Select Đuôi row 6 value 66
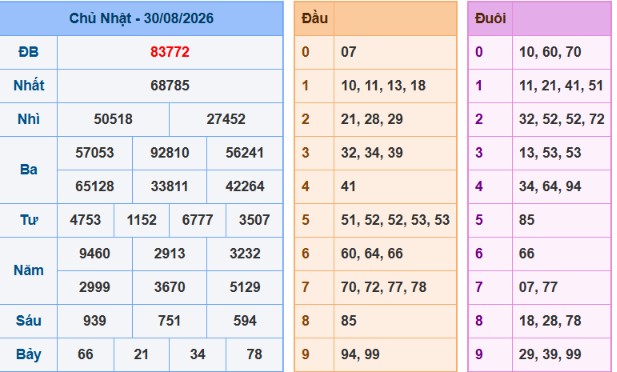 [526, 254]
